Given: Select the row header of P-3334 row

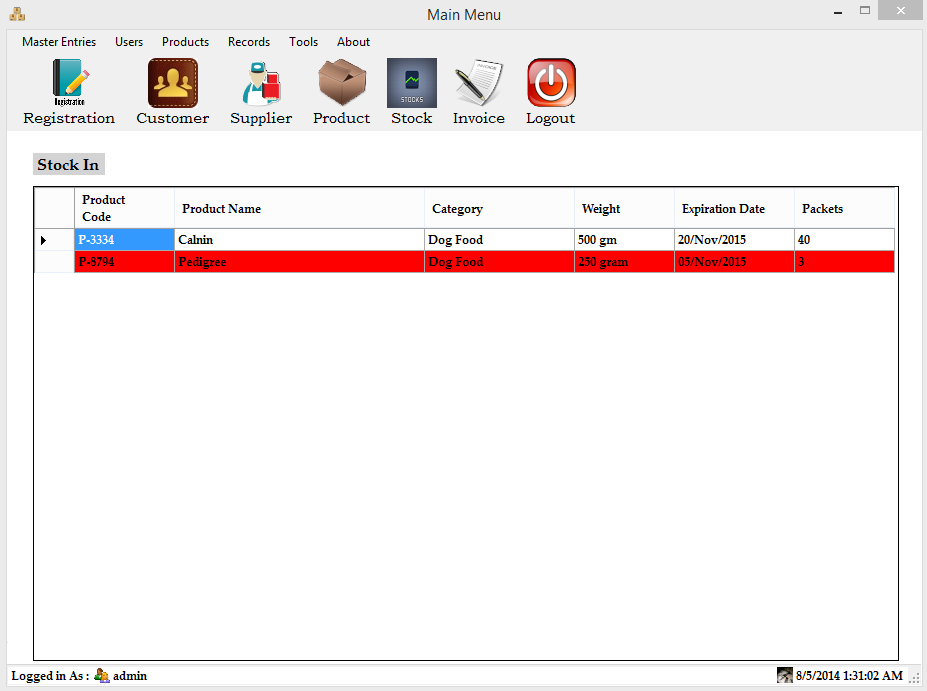Looking at the screenshot, I should coord(54,239).
